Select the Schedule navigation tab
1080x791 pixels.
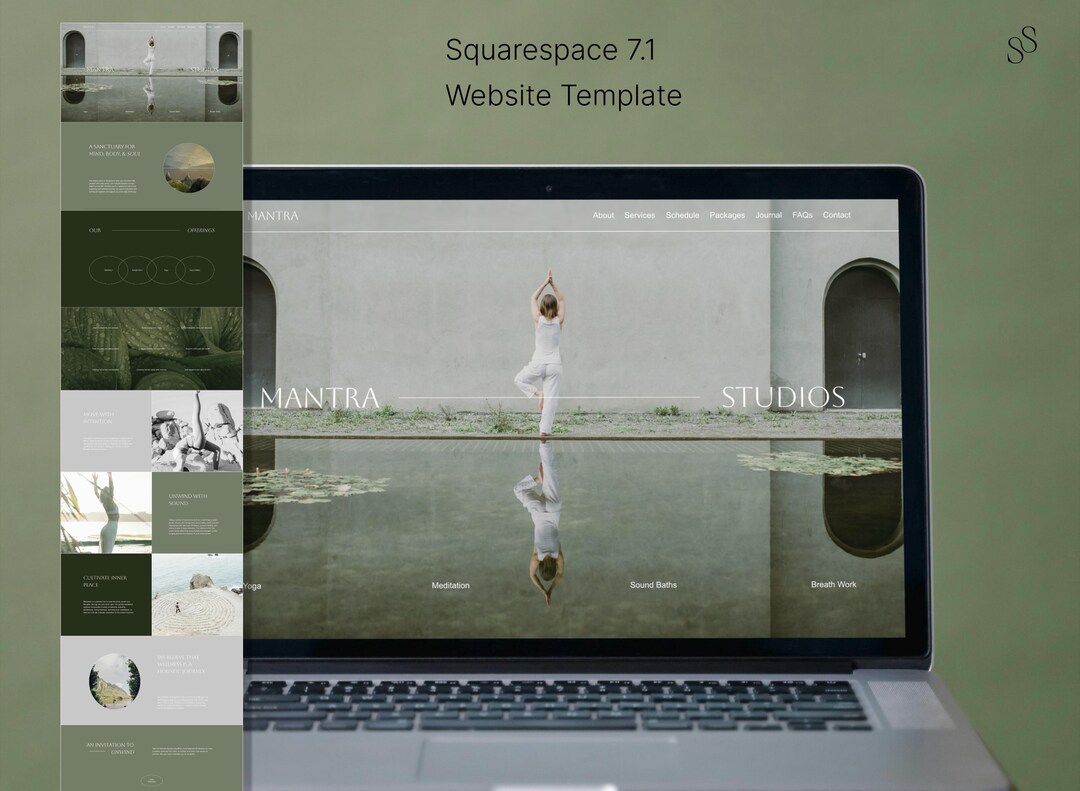682,215
